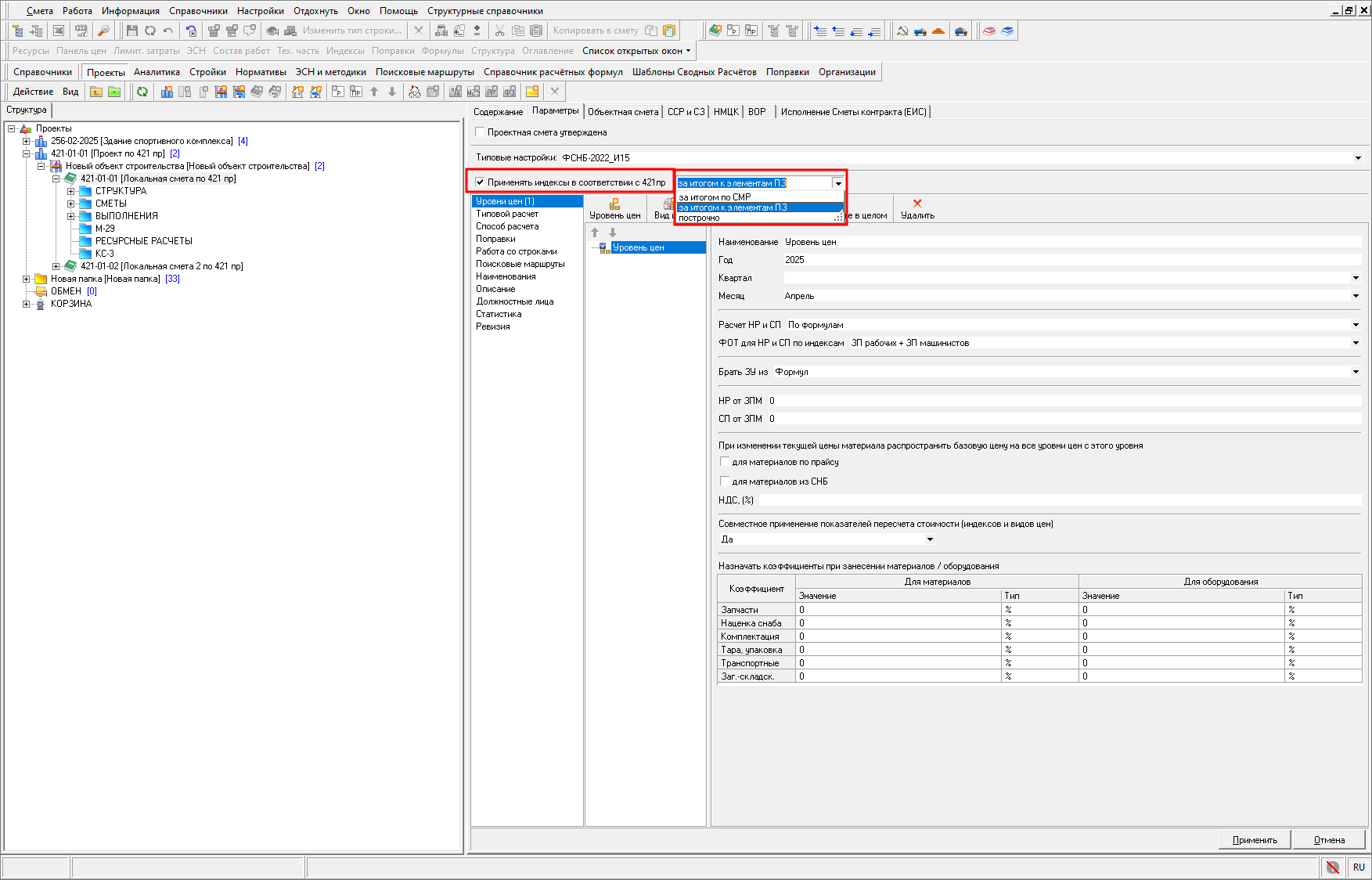
Task: Check the для материалов по прайсу option
Action: (725, 462)
